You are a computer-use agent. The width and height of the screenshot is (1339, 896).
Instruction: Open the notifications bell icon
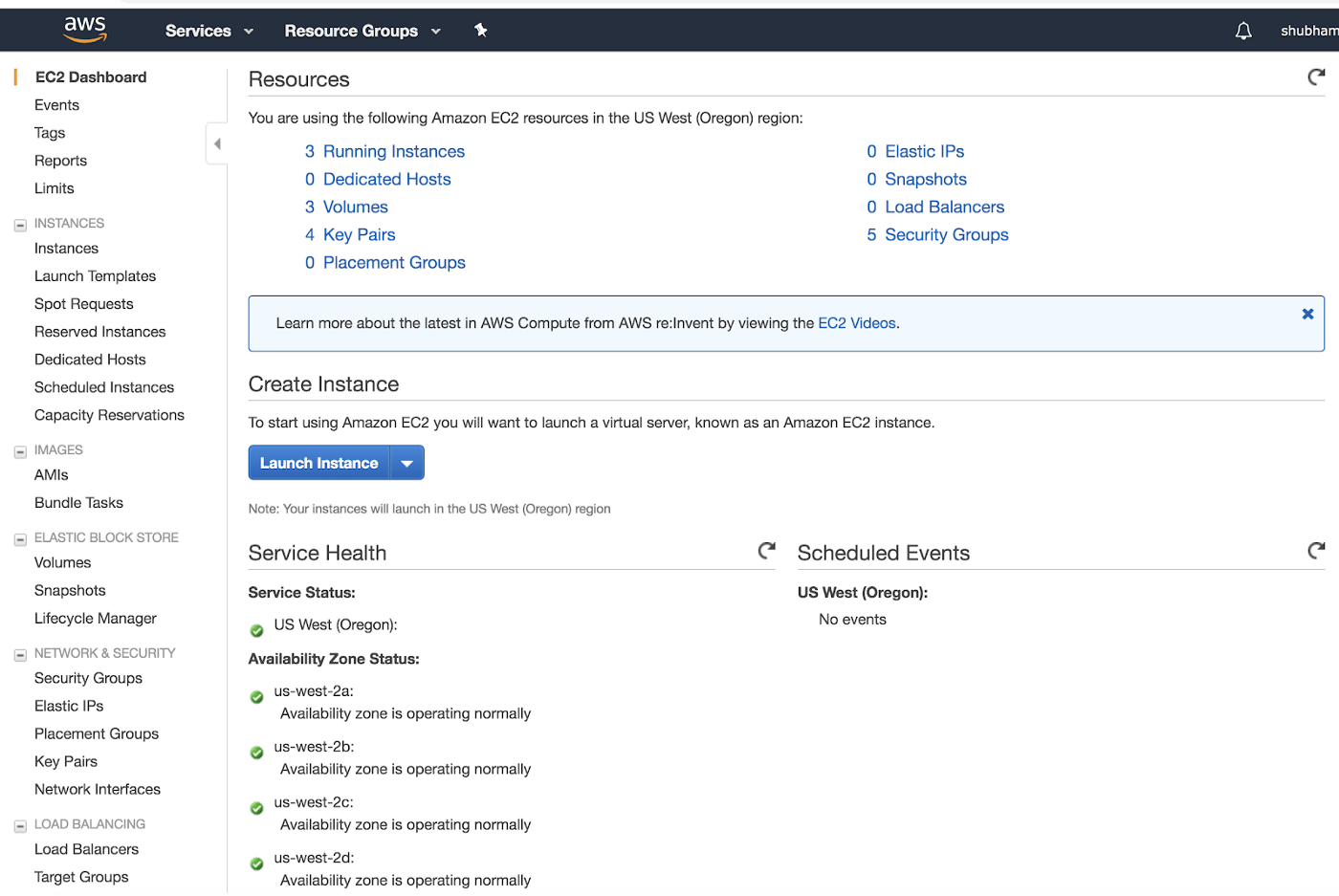(x=1243, y=32)
